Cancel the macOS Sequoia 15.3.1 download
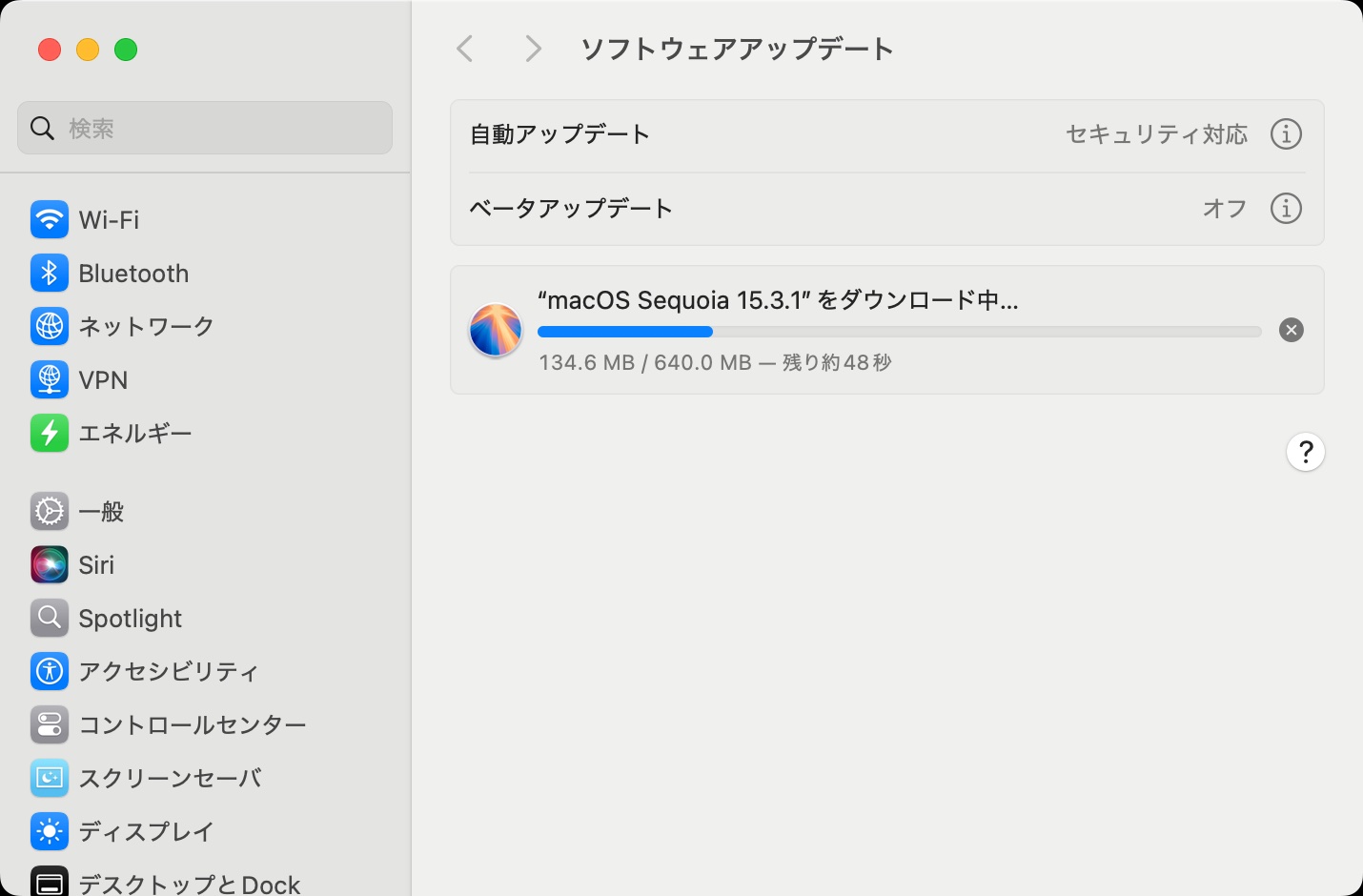1363x896 pixels. [1292, 330]
